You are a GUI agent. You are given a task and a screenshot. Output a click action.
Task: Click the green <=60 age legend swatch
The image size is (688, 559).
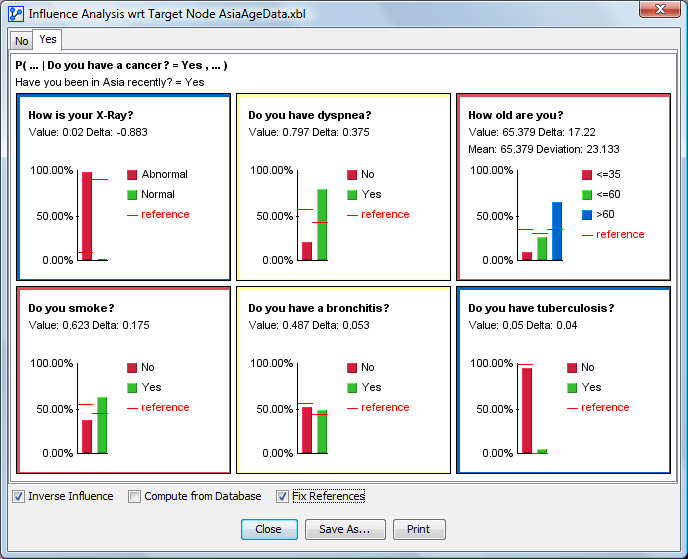coord(587,194)
